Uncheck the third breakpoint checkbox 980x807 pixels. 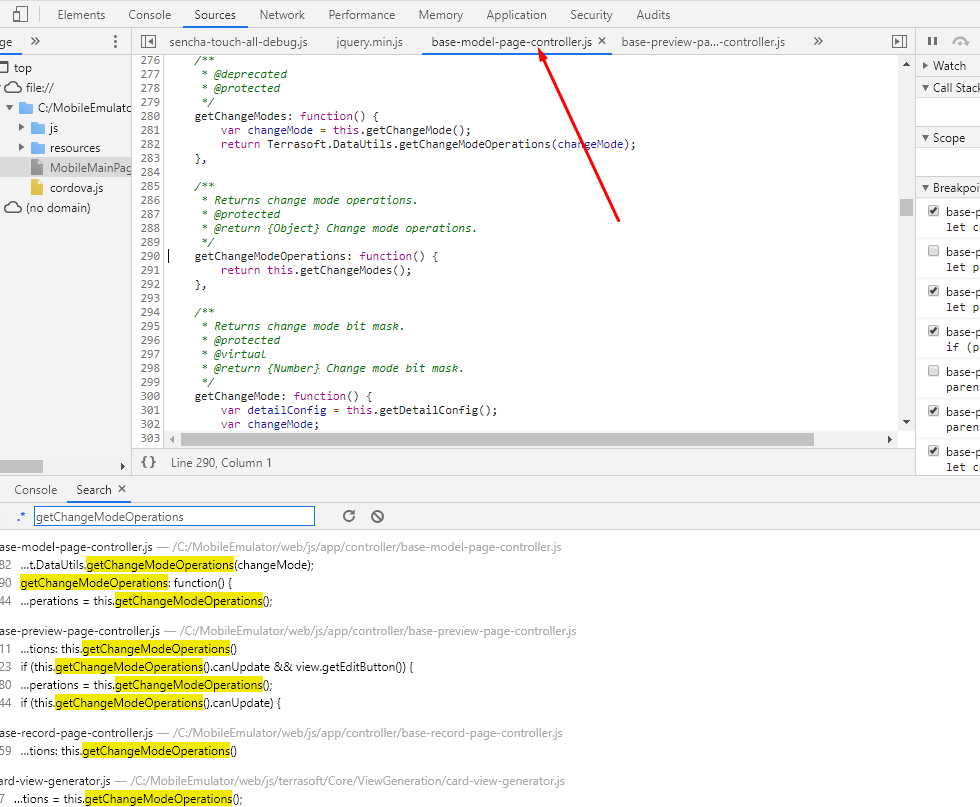(933, 291)
